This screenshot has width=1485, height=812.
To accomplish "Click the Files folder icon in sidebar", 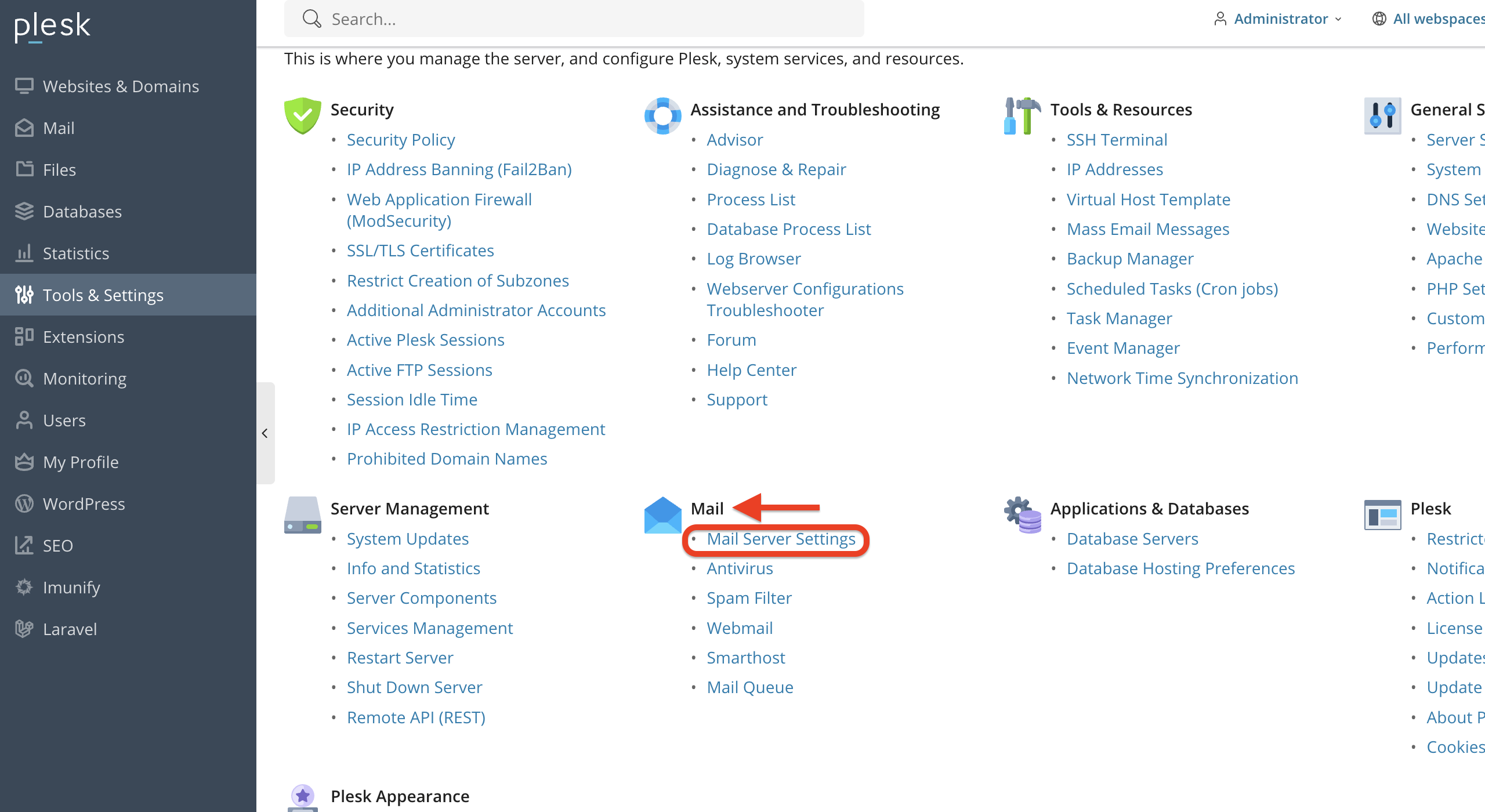I will pos(24,169).
